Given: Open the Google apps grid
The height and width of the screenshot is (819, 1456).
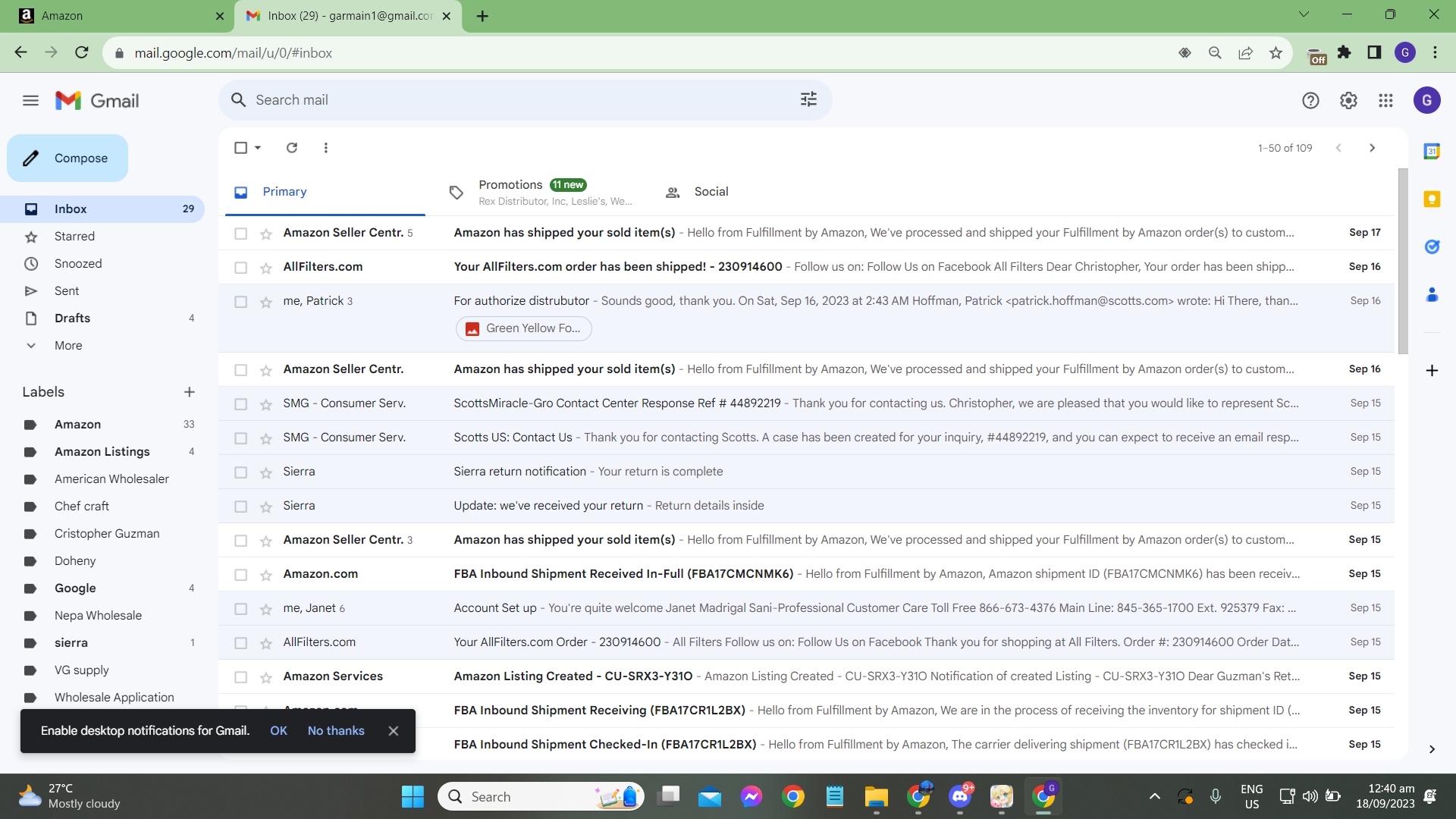Looking at the screenshot, I should (1385, 101).
